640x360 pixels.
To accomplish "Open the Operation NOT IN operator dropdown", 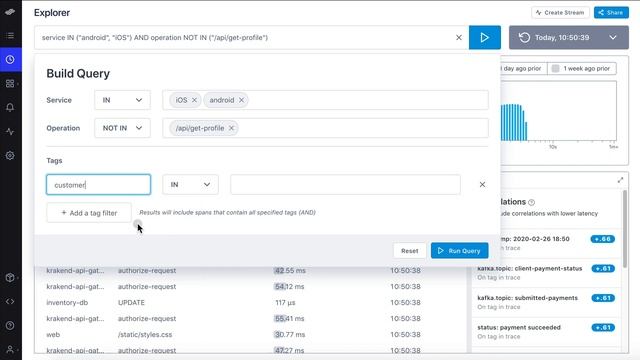I will 122,128.
